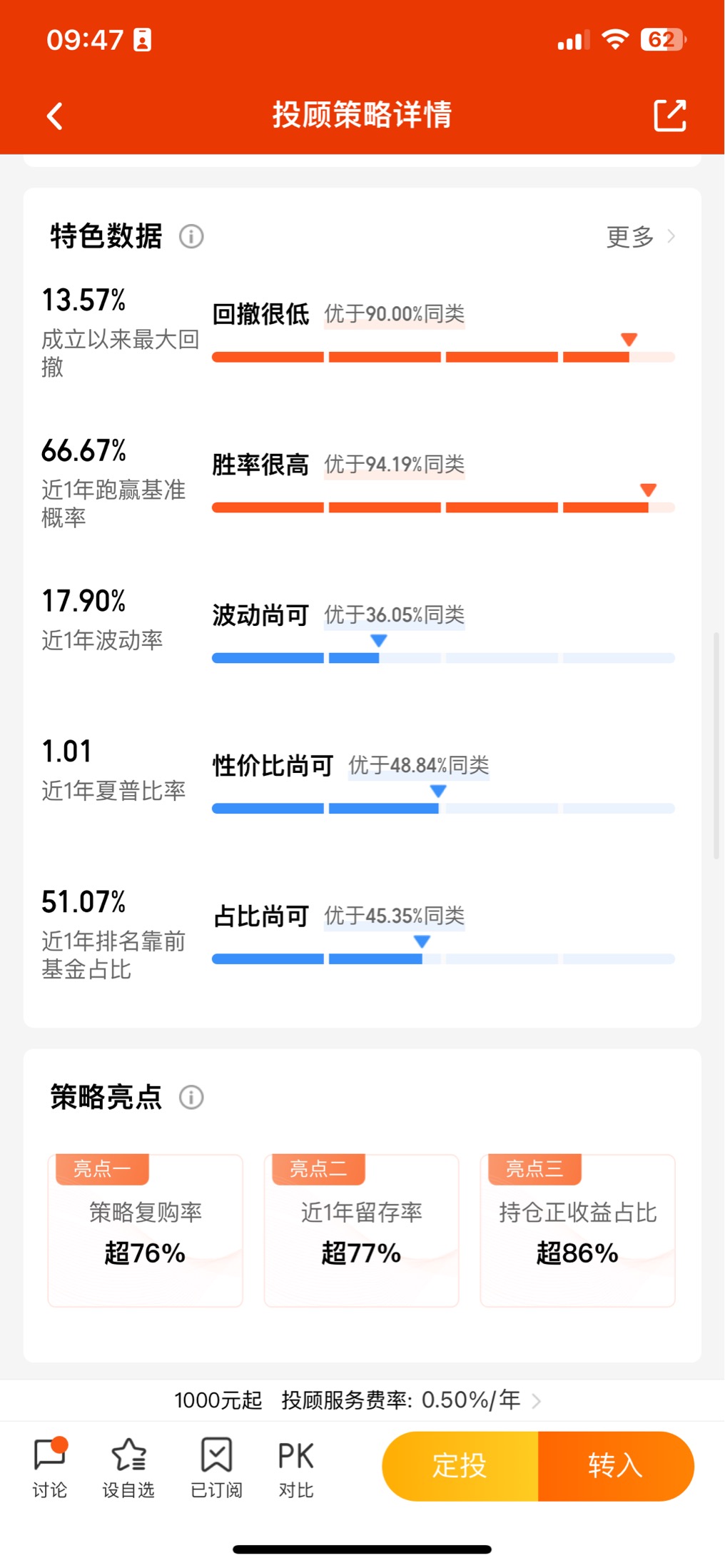Select the 亮点二 近1年留存率 card

coord(361,1230)
